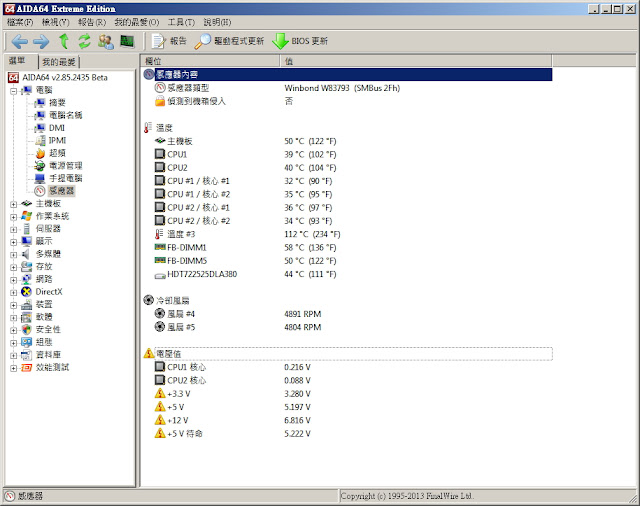Expand the DirectX tree node
This screenshot has height=506, width=640.
(13, 292)
